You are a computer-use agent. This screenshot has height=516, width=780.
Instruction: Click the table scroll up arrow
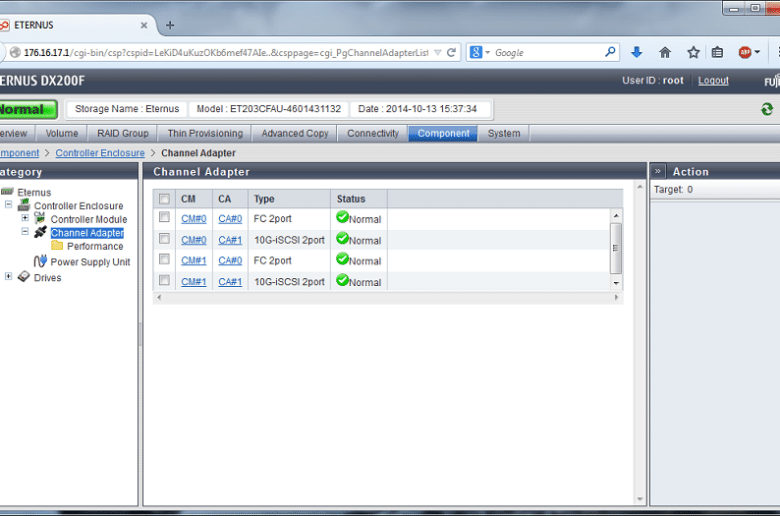[x=616, y=215]
